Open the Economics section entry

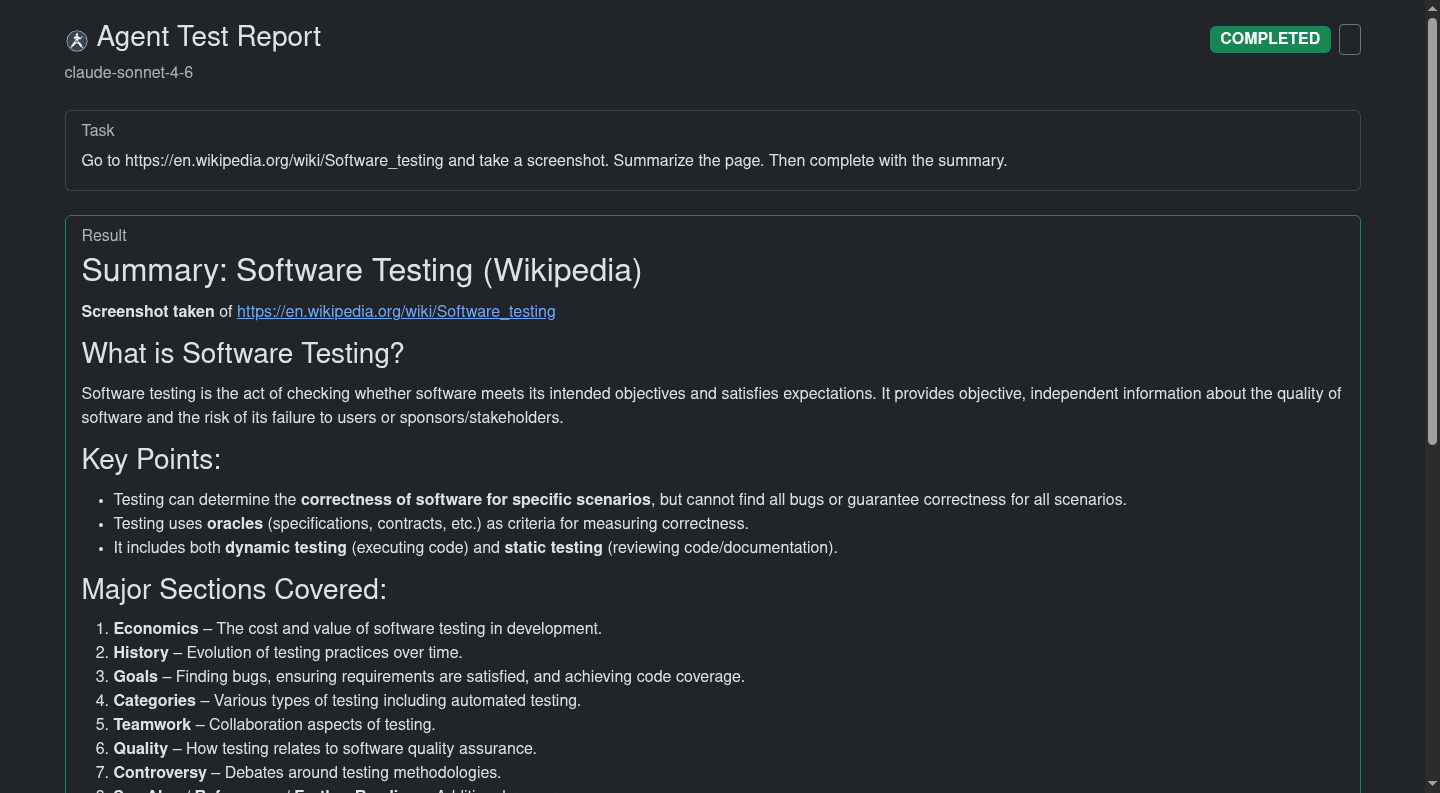pos(155,628)
